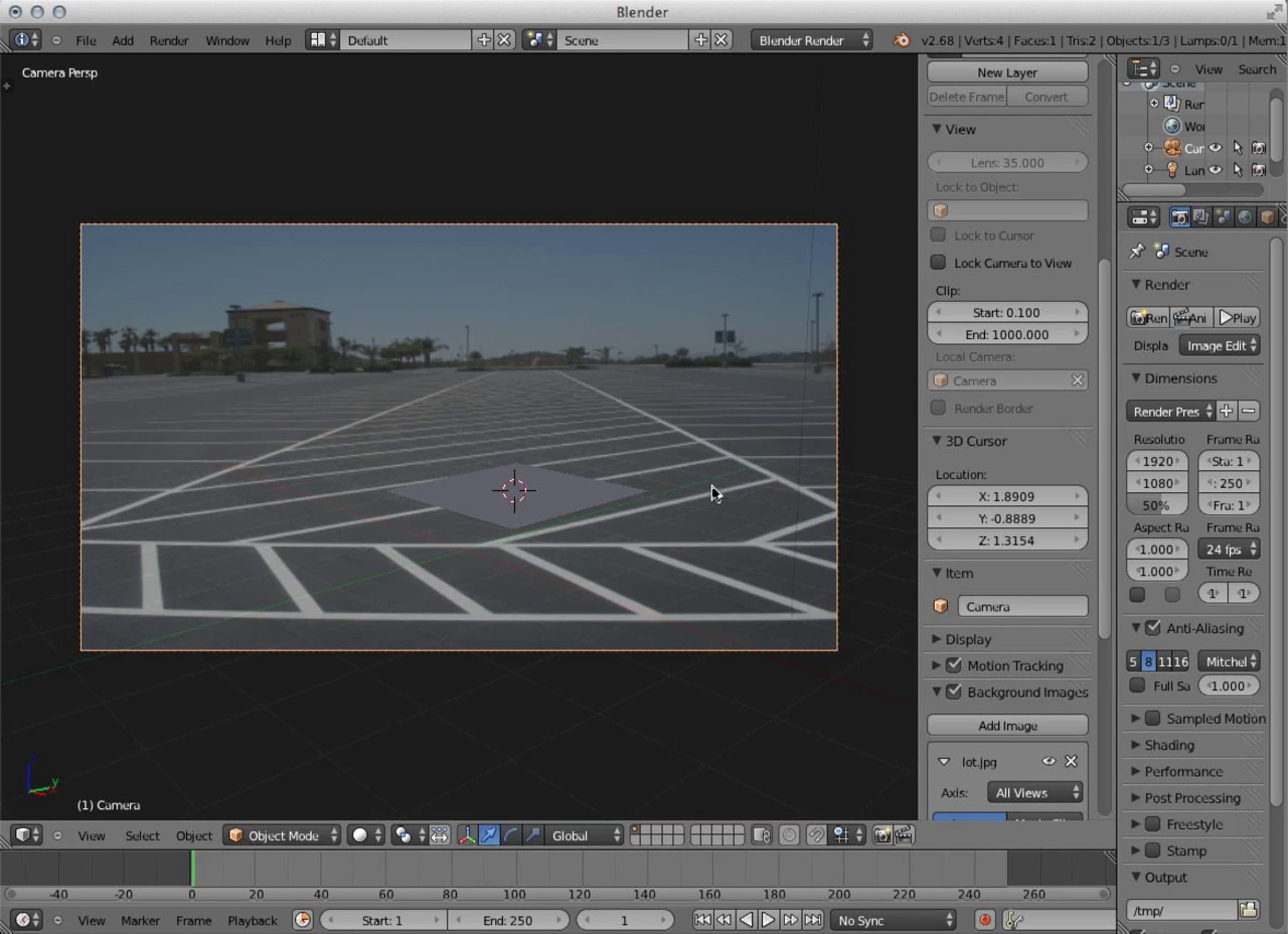Click the translate manipulator arrow icon

click(488, 835)
